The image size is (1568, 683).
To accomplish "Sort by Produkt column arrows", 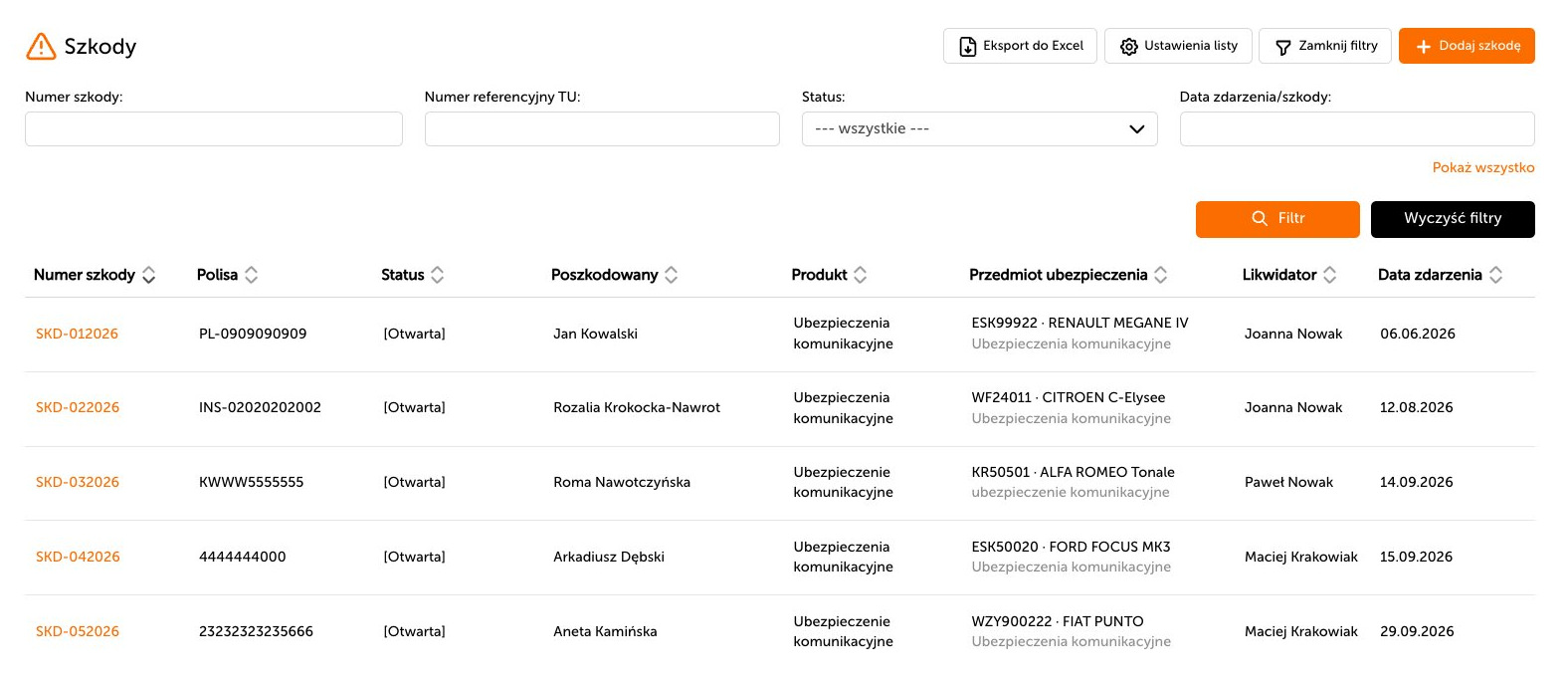I will click(861, 275).
